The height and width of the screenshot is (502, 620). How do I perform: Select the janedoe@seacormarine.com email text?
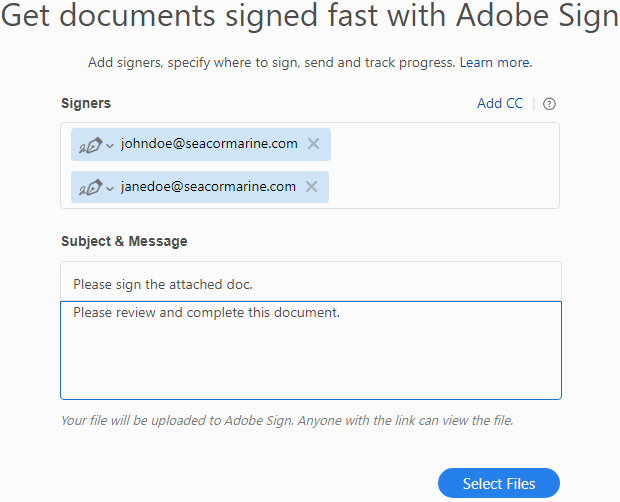coord(208,187)
